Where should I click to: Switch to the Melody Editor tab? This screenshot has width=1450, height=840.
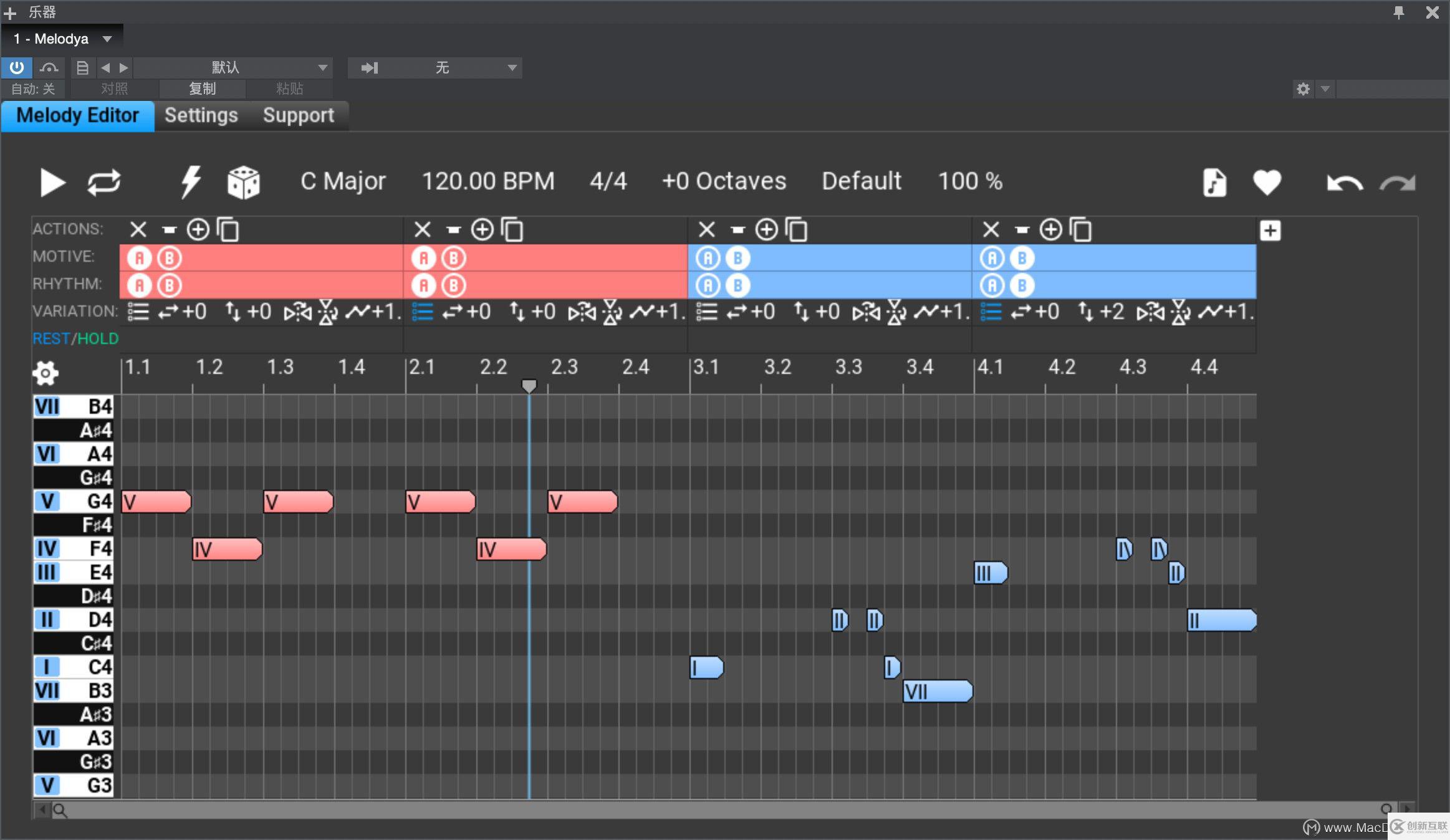(77, 115)
